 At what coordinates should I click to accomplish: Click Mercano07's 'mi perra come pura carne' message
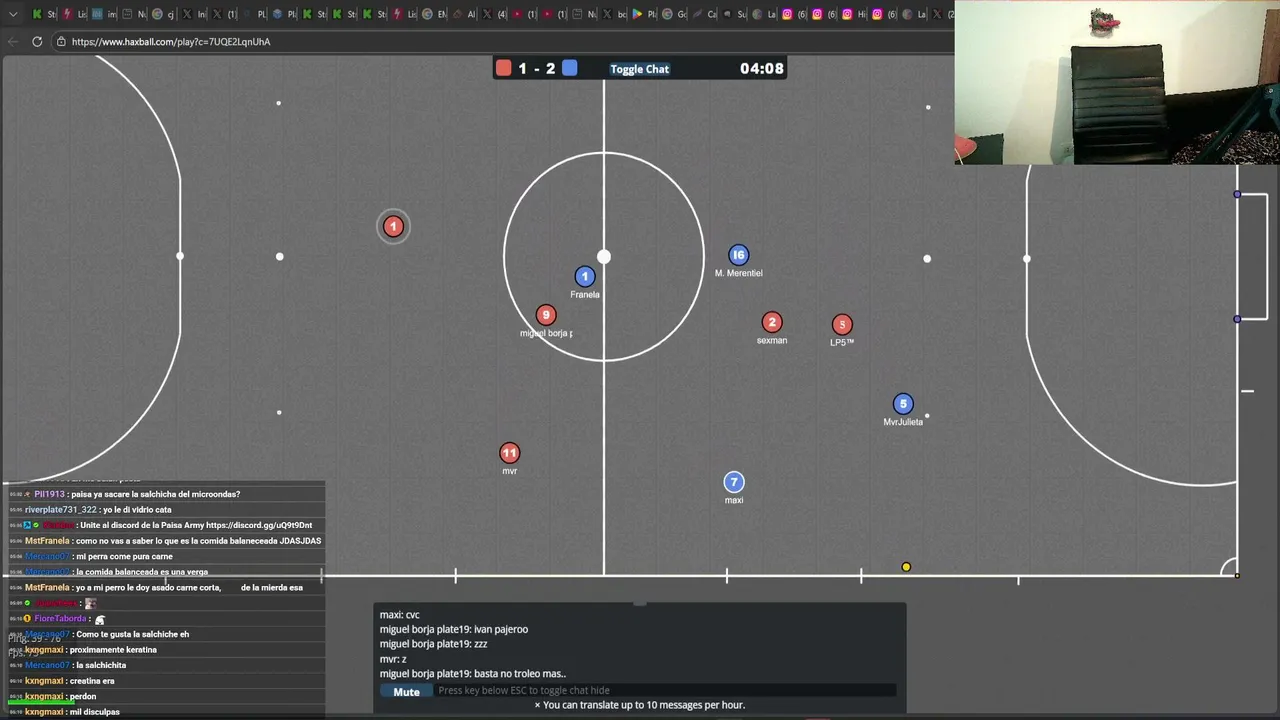[x=124, y=556]
